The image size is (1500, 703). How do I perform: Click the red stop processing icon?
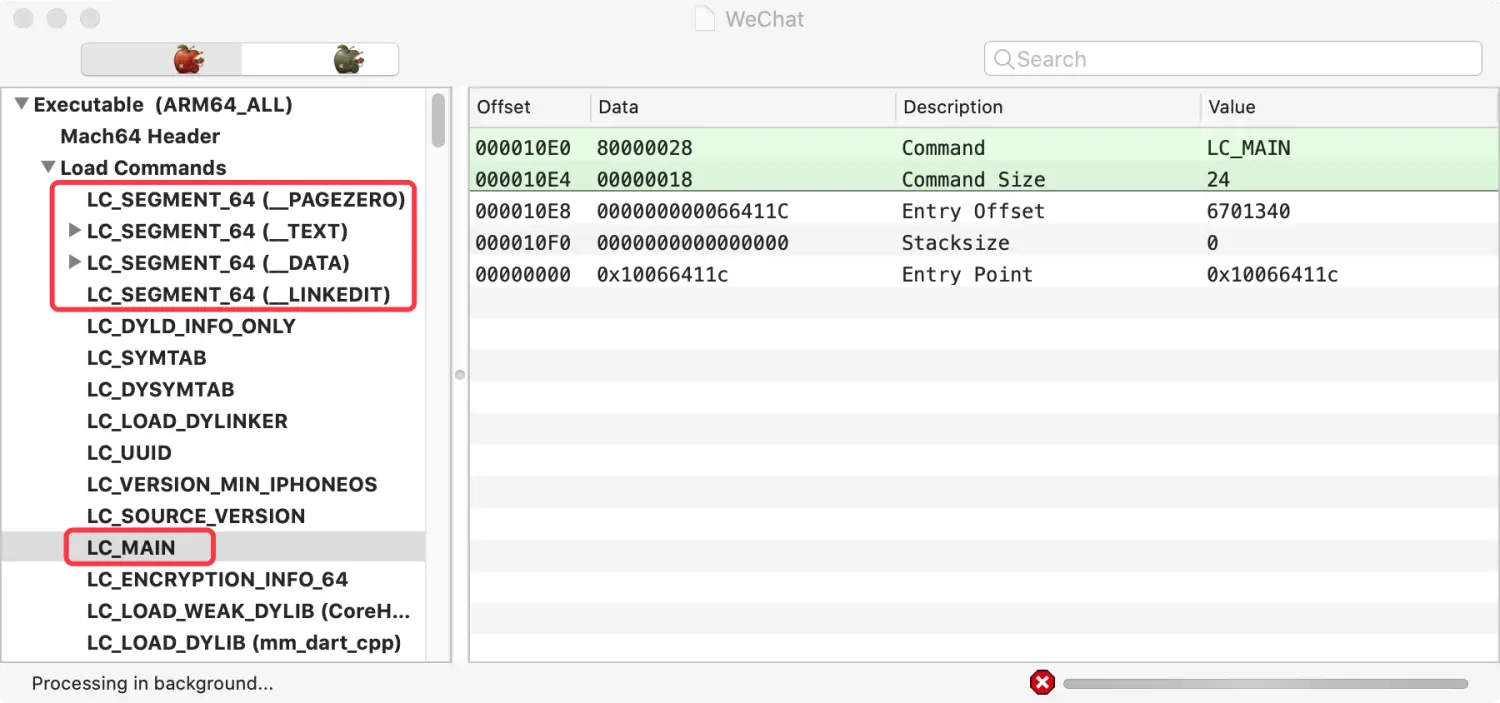(x=1042, y=683)
